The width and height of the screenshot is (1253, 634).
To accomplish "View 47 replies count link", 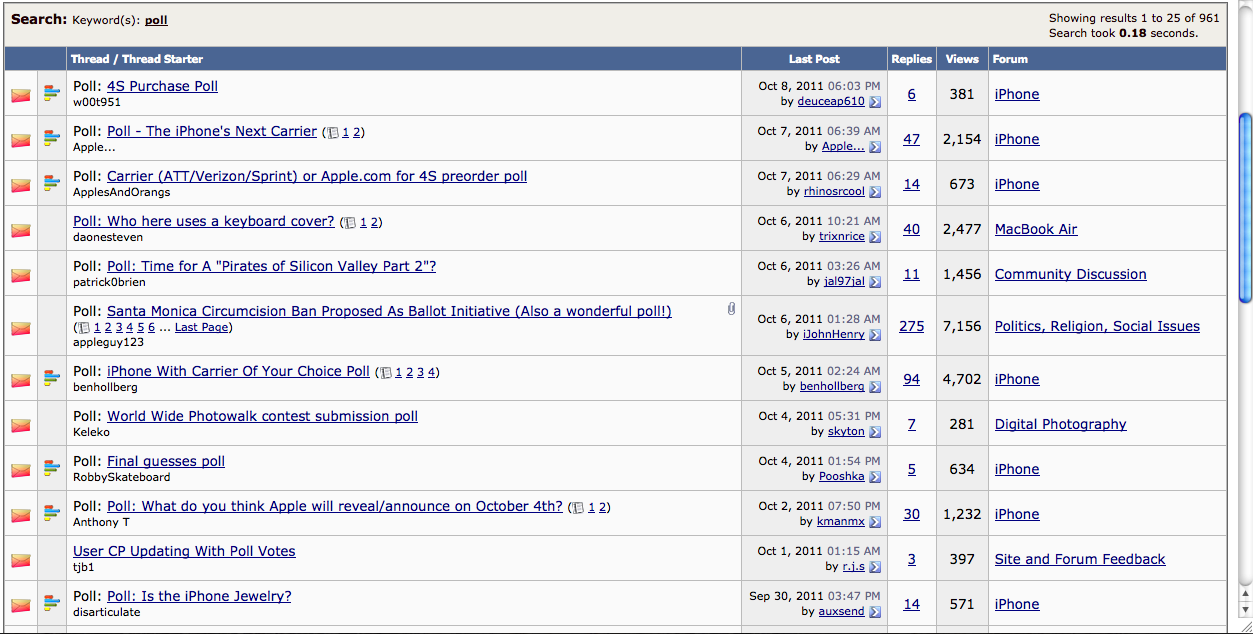I will tap(912, 139).
